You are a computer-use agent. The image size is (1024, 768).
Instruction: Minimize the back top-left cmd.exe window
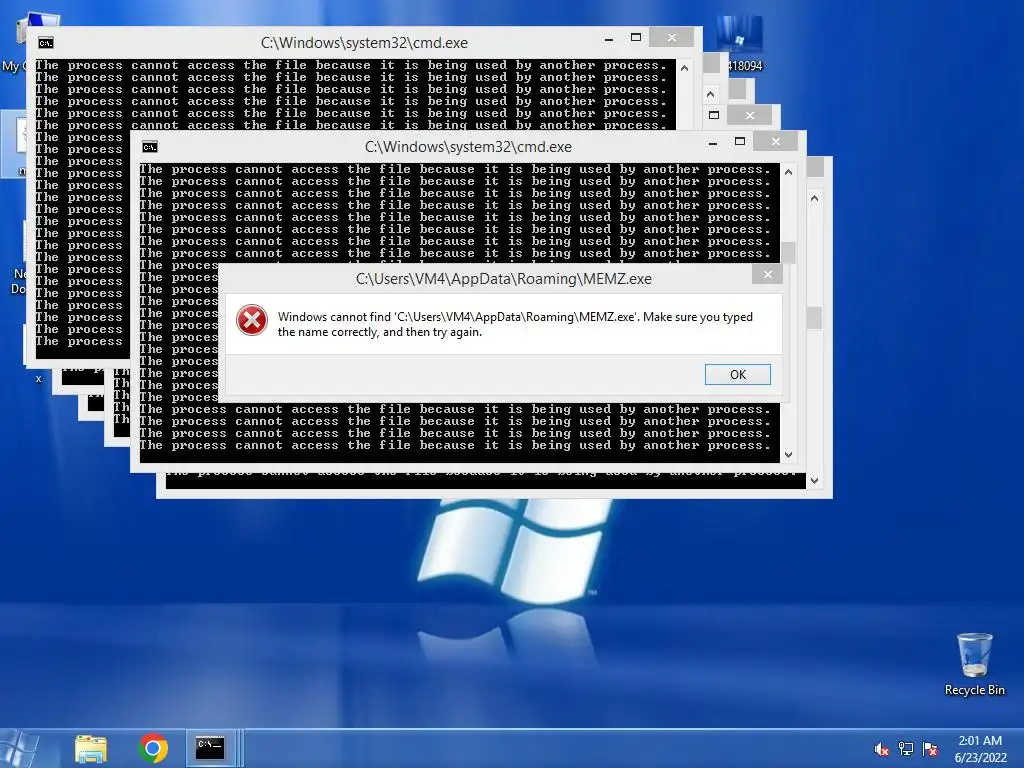[609, 39]
